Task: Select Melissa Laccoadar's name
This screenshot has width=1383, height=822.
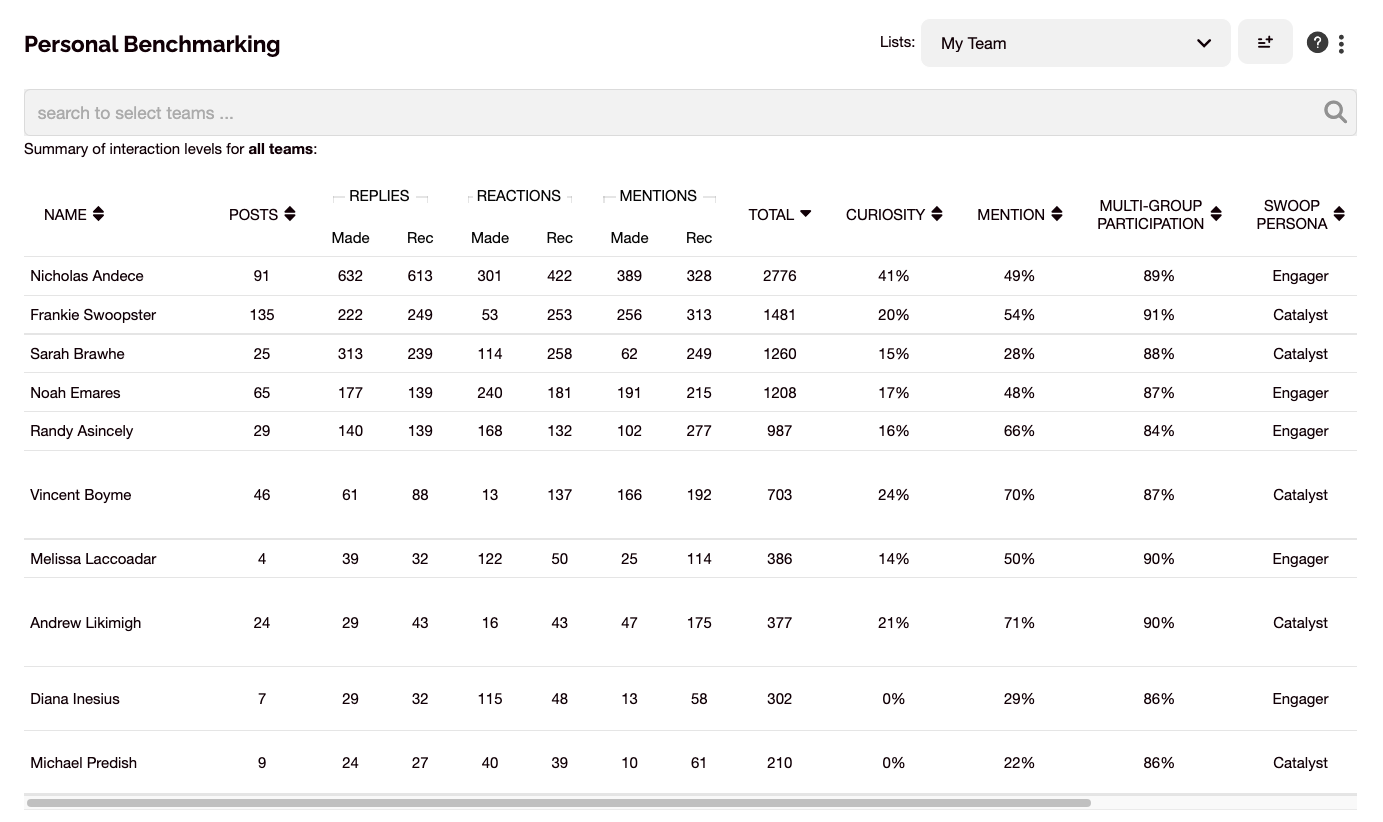Action: click(x=93, y=559)
